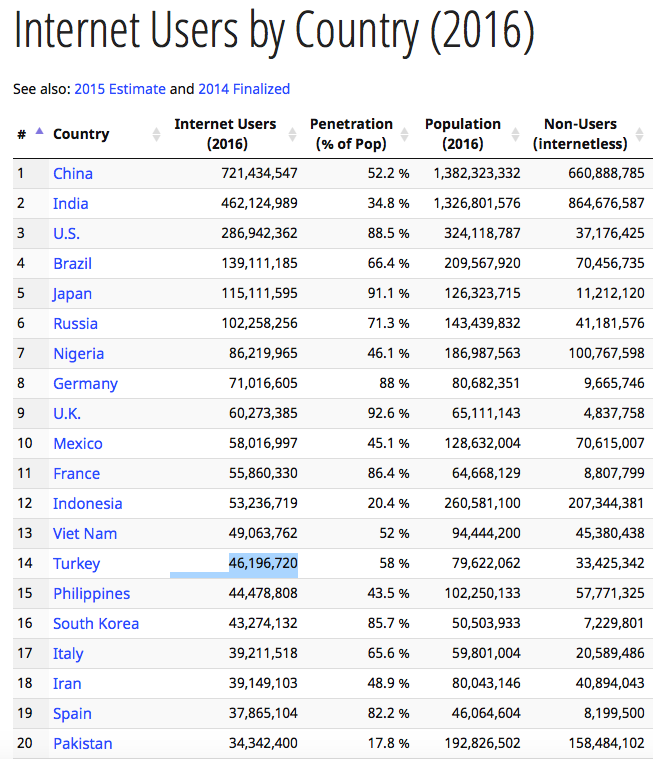Click sort arrows beside Country header
The image size is (653, 759).
click(x=156, y=134)
